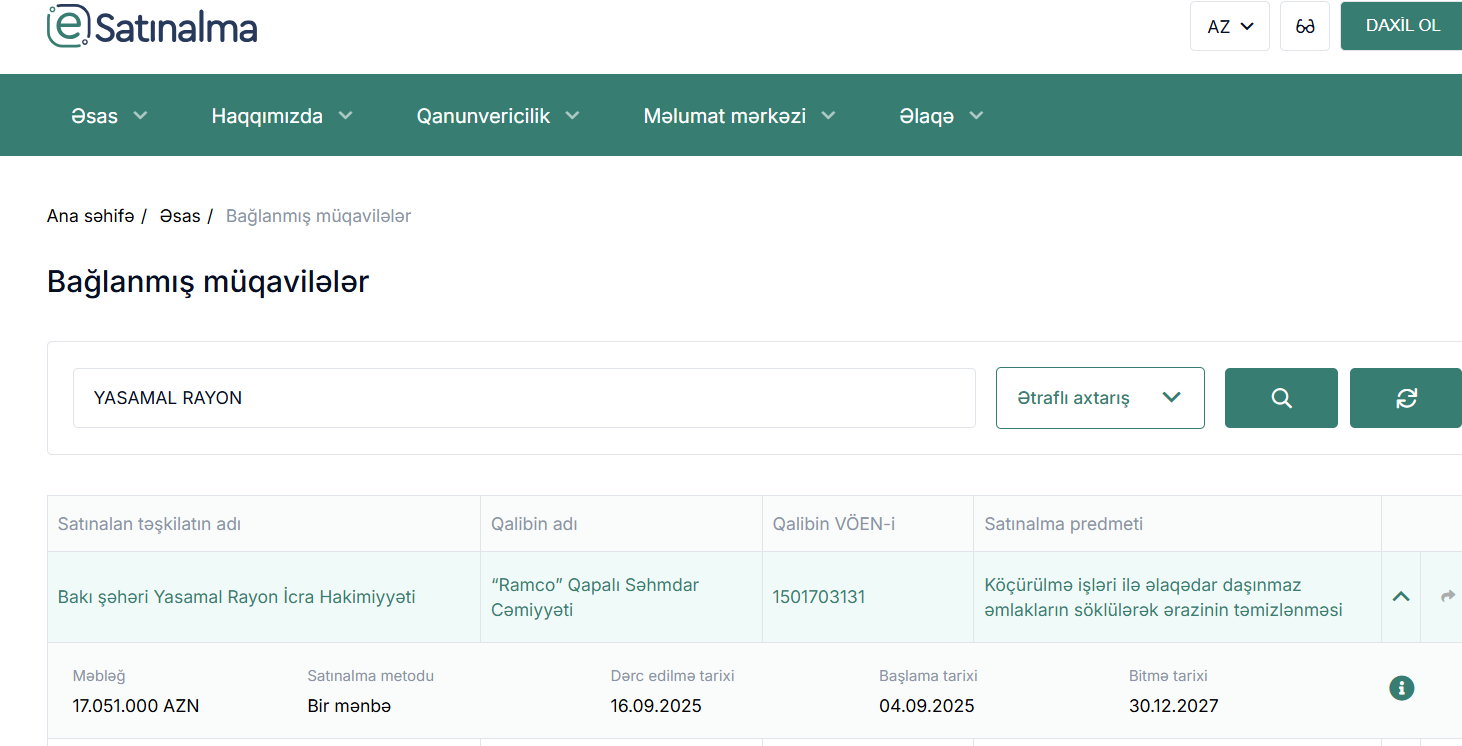Click the refresh arrows reset button
The height and width of the screenshot is (746, 1462).
(x=1406, y=398)
